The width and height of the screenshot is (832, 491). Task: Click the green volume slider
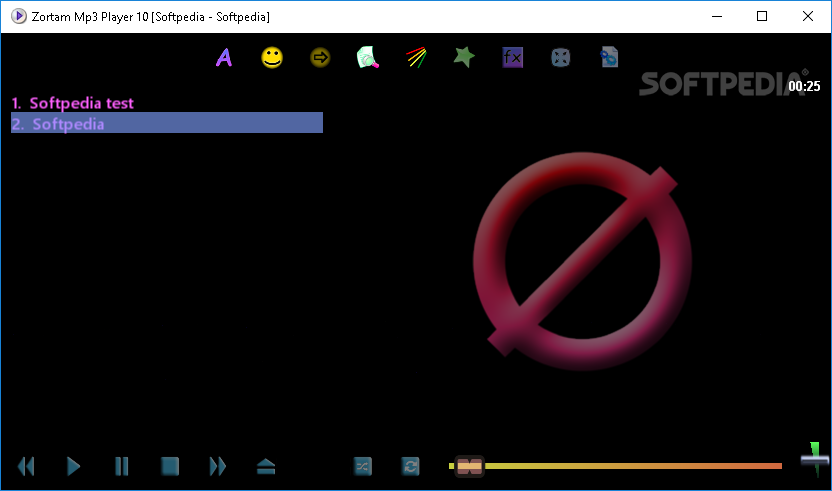pos(814,459)
